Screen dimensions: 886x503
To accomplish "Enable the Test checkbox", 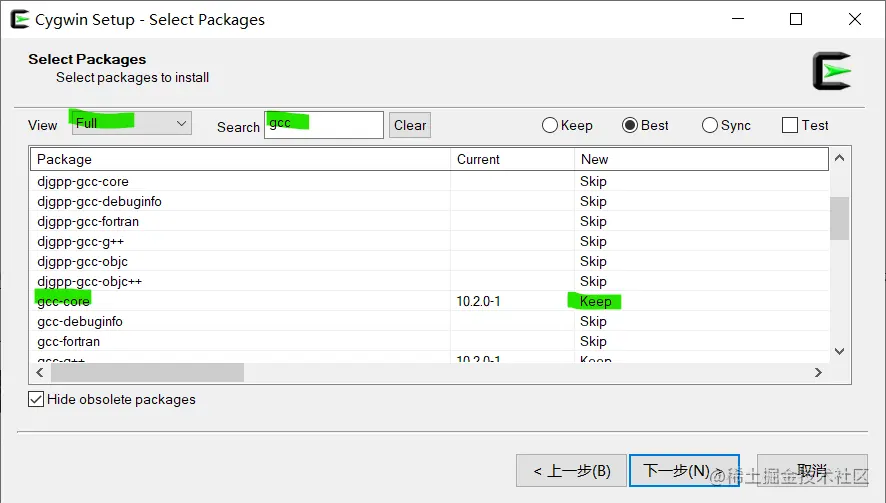I will pos(790,125).
